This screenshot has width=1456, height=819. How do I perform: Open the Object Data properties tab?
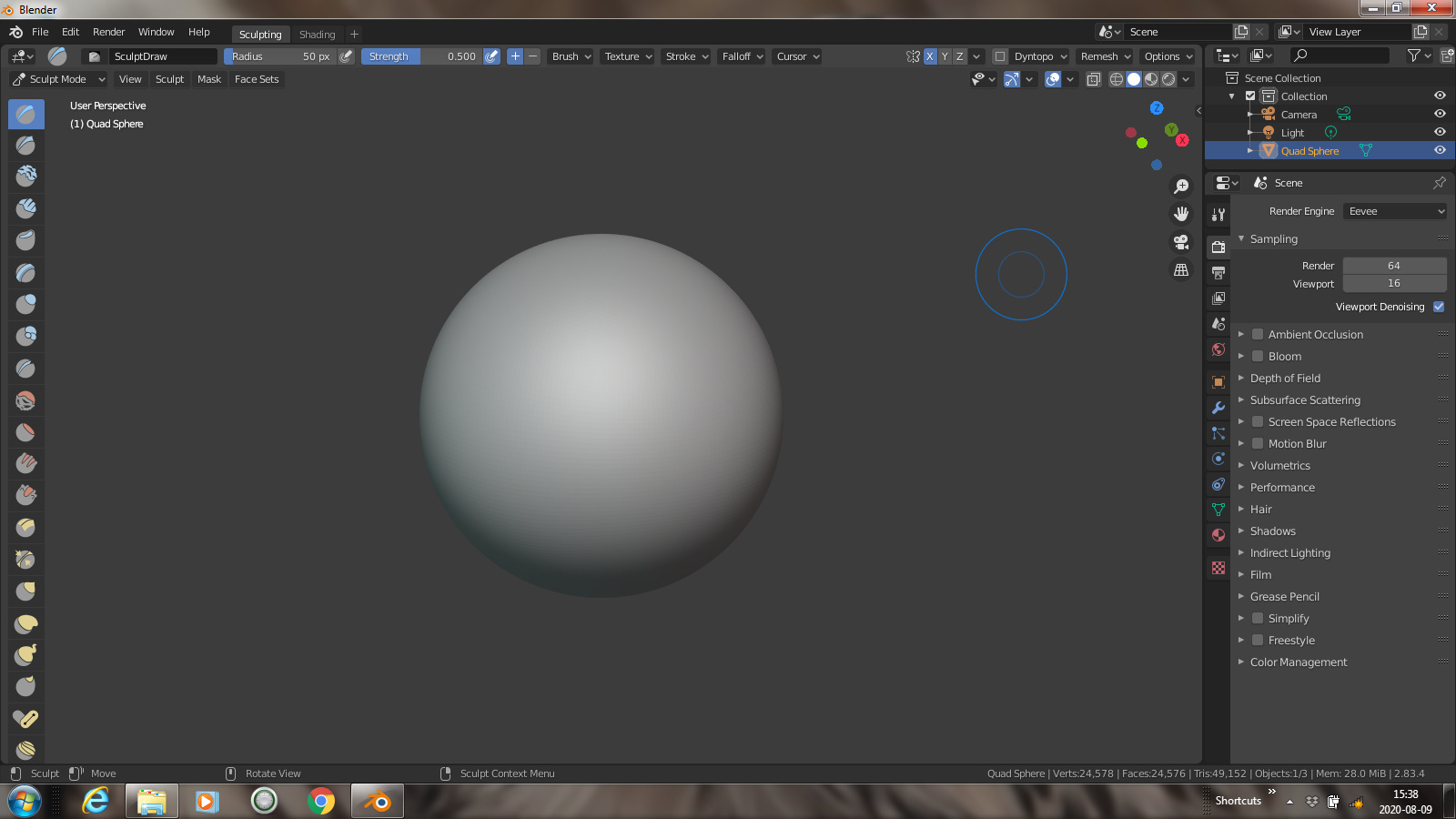(1218, 510)
